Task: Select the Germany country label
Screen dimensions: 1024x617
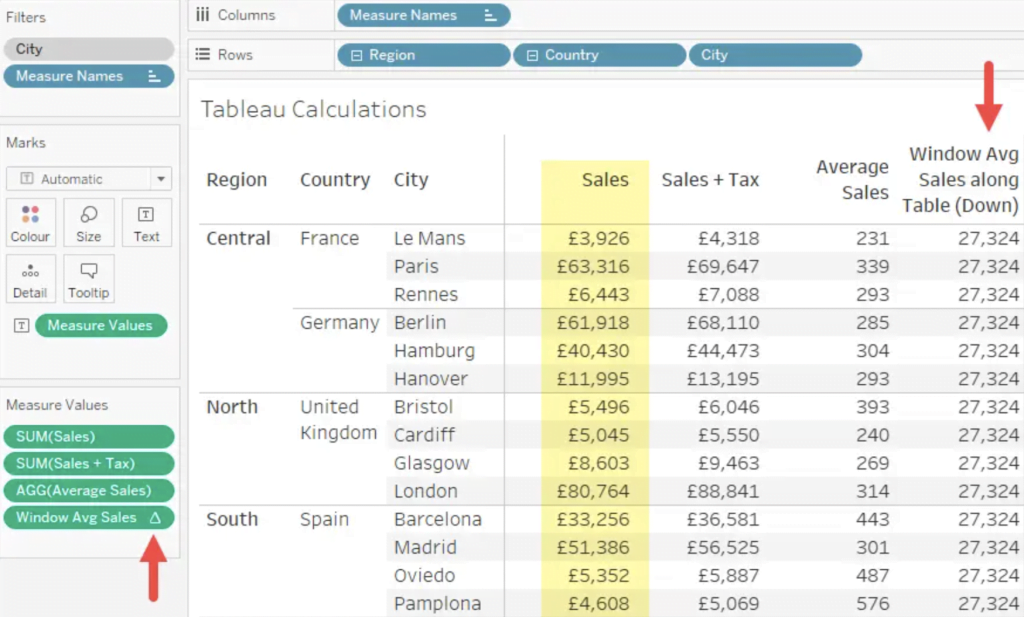Action: [340, 323]
